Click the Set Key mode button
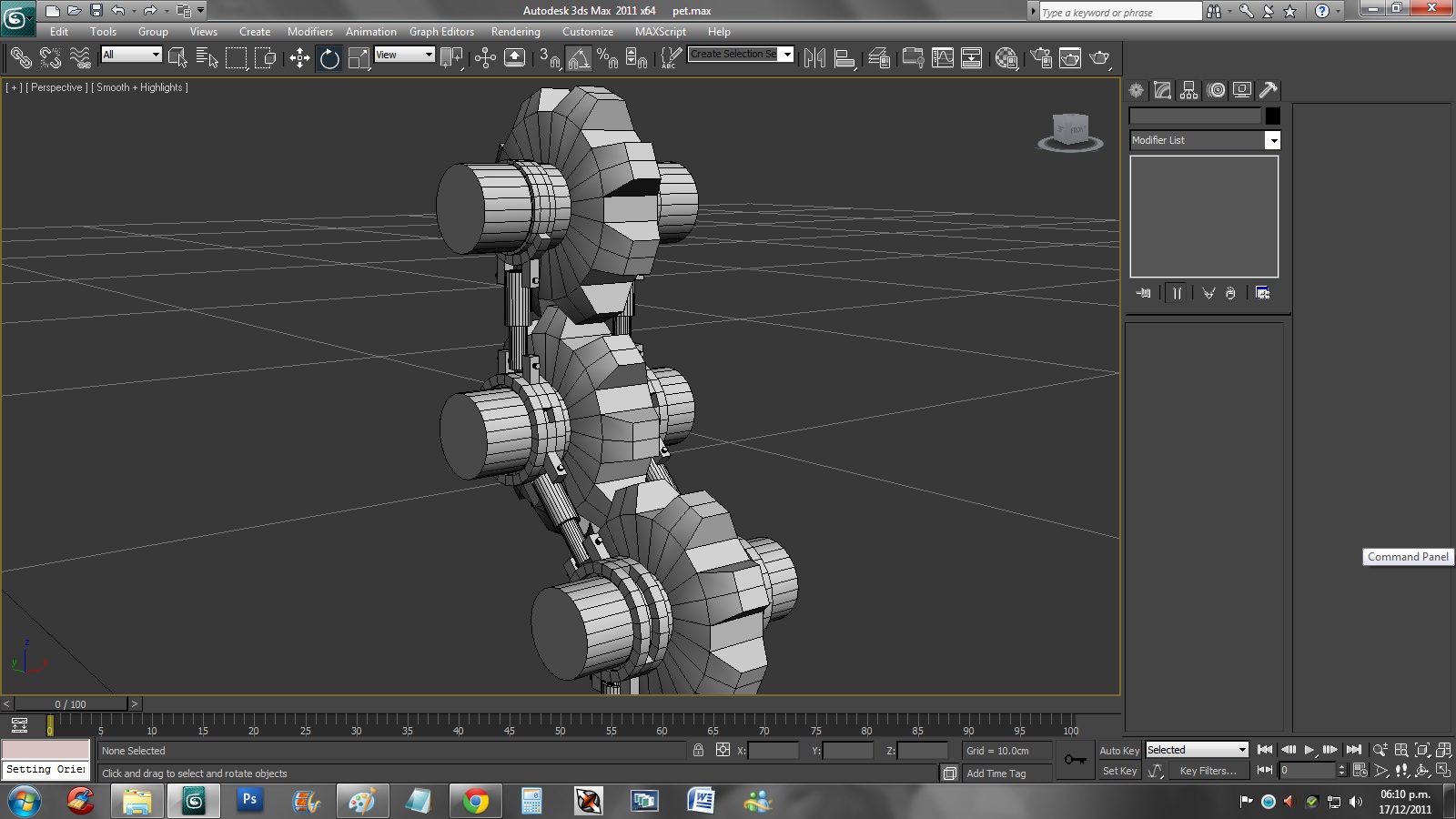Viewport: 1456px width, 819px height. pos(1119,771)
